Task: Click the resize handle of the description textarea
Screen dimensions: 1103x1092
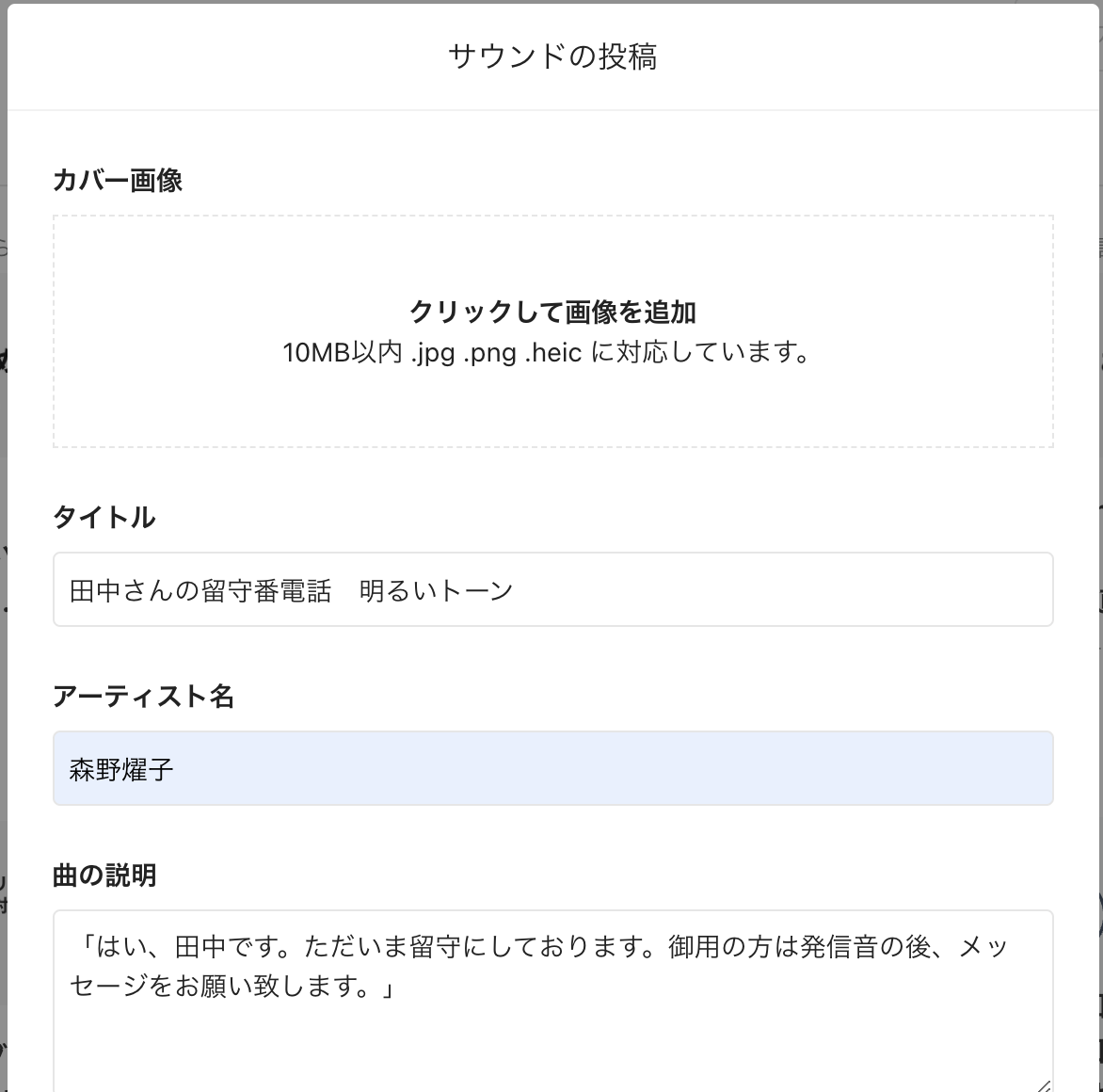Action: (x=1045, y=1084)
